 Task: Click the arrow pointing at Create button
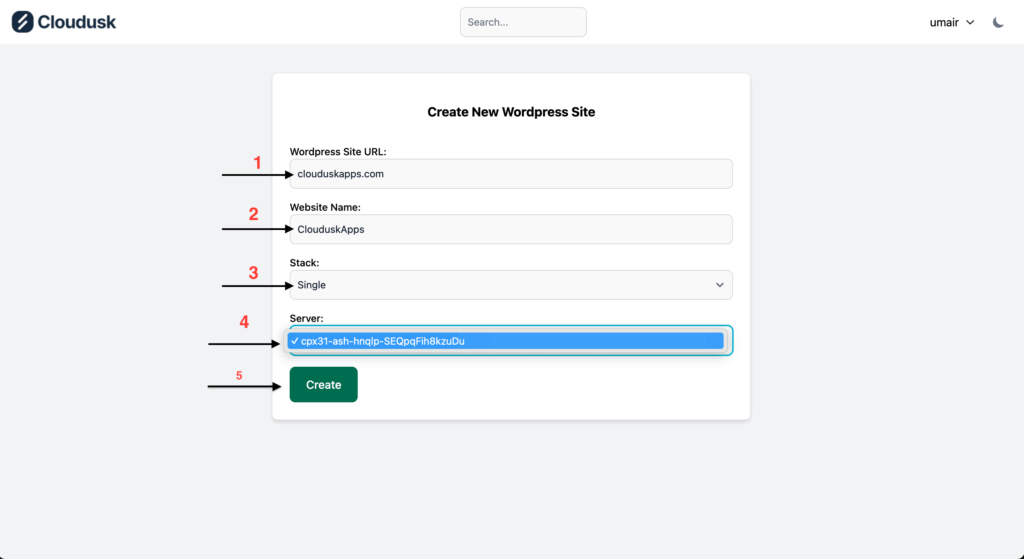tap(245, 385)
